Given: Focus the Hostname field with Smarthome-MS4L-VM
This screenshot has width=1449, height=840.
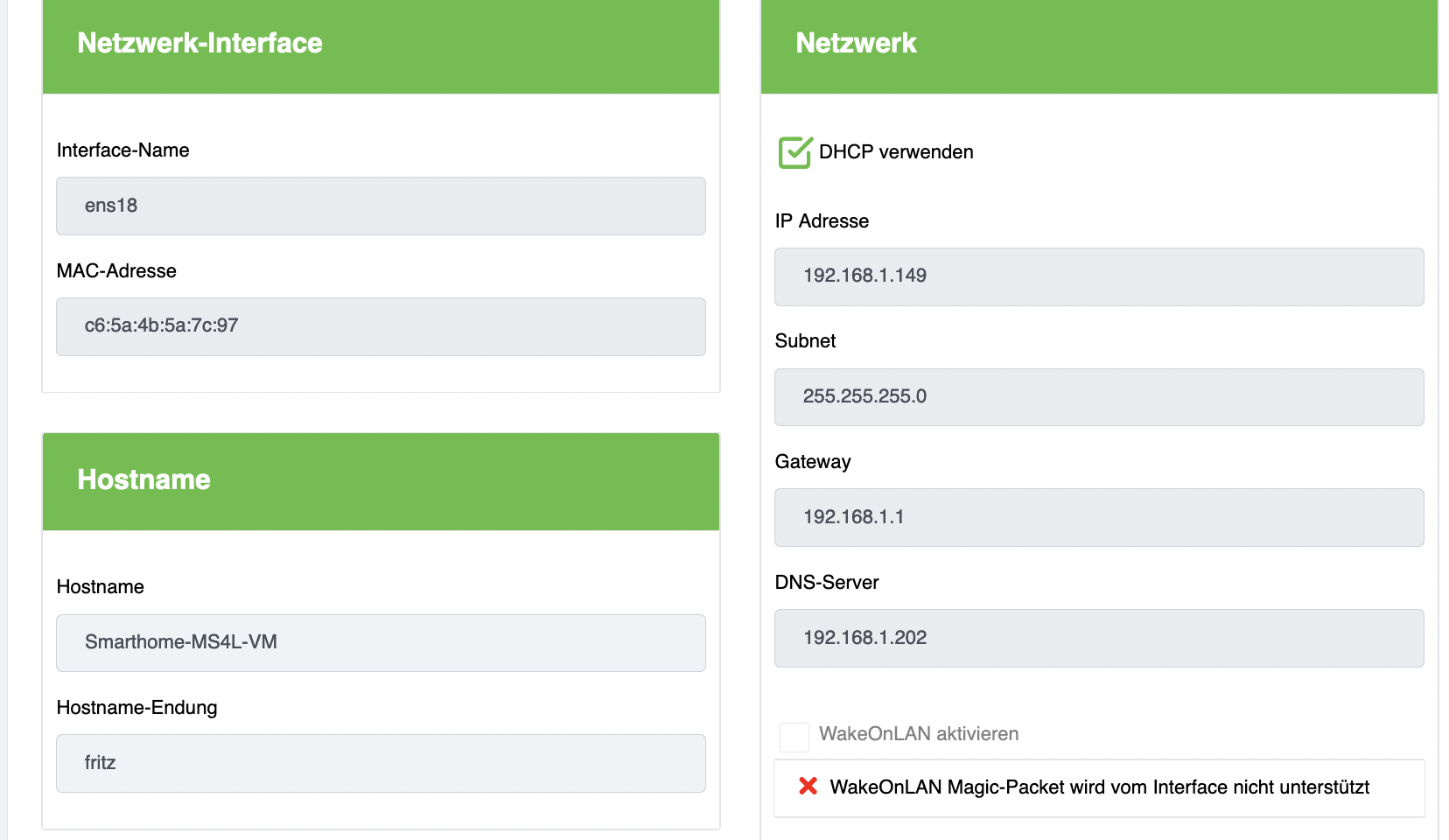Looking at the screenshot, I should (x=381, y=643).
